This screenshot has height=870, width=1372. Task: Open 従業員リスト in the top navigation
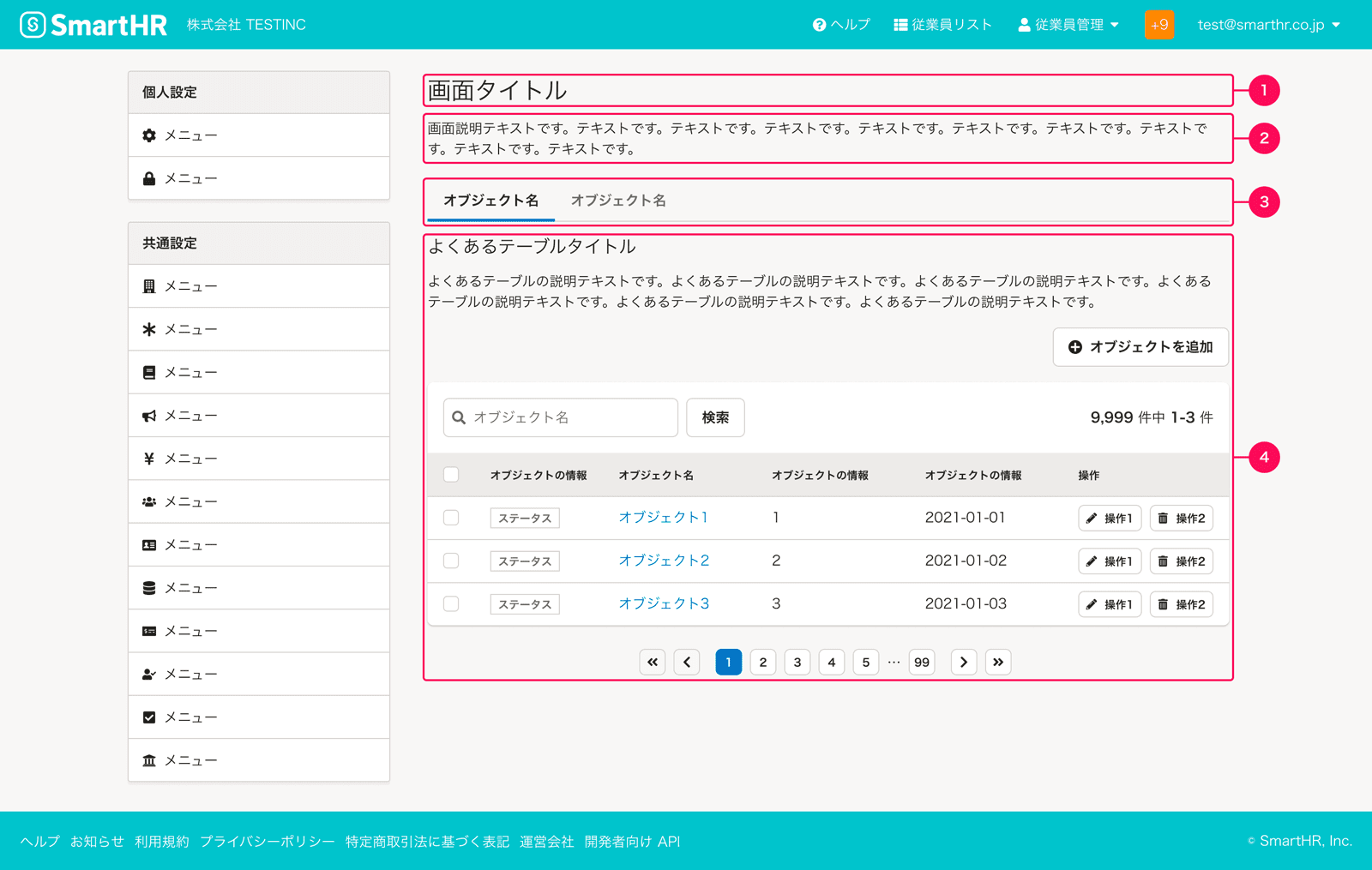point(942,25)
